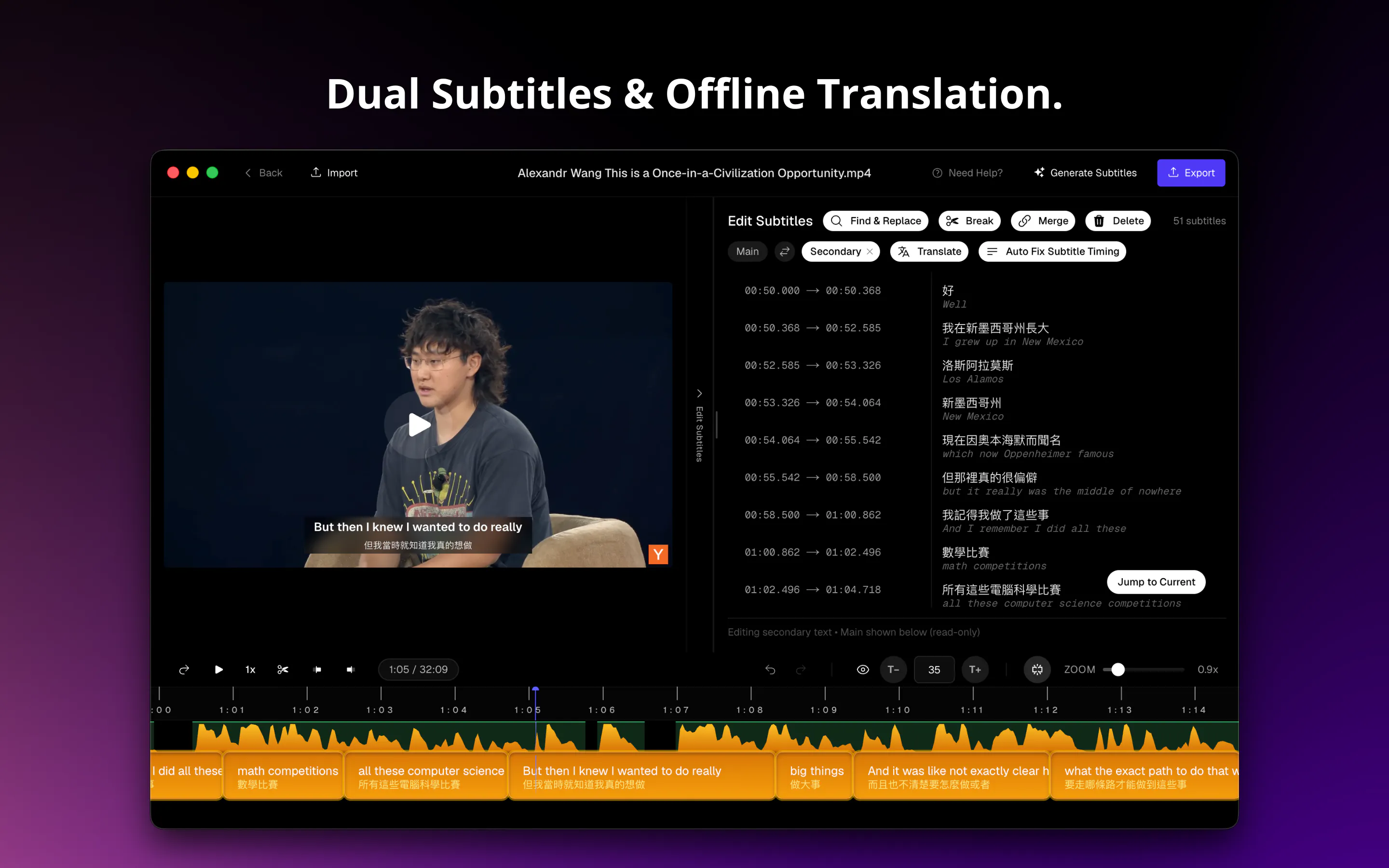Collapse the Edit Subtitles panel chevron

(x=699, y=393)
